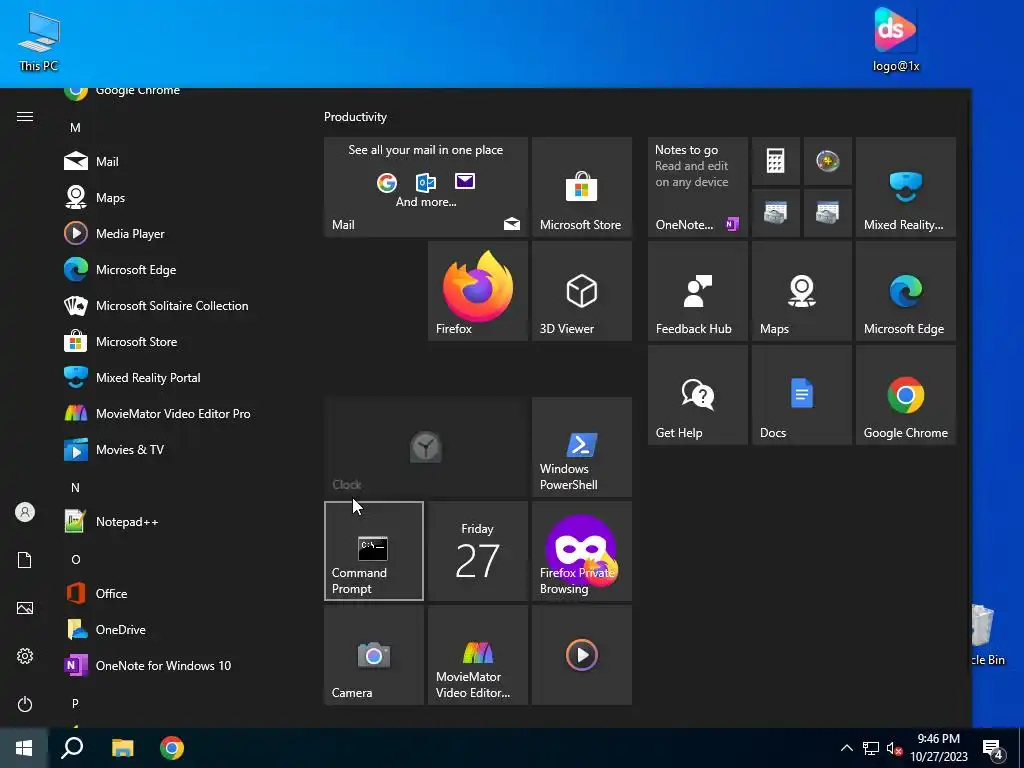Open the Mail tile in Productivity group
The width and height of the screenshot is (1024, 768).
426,187
